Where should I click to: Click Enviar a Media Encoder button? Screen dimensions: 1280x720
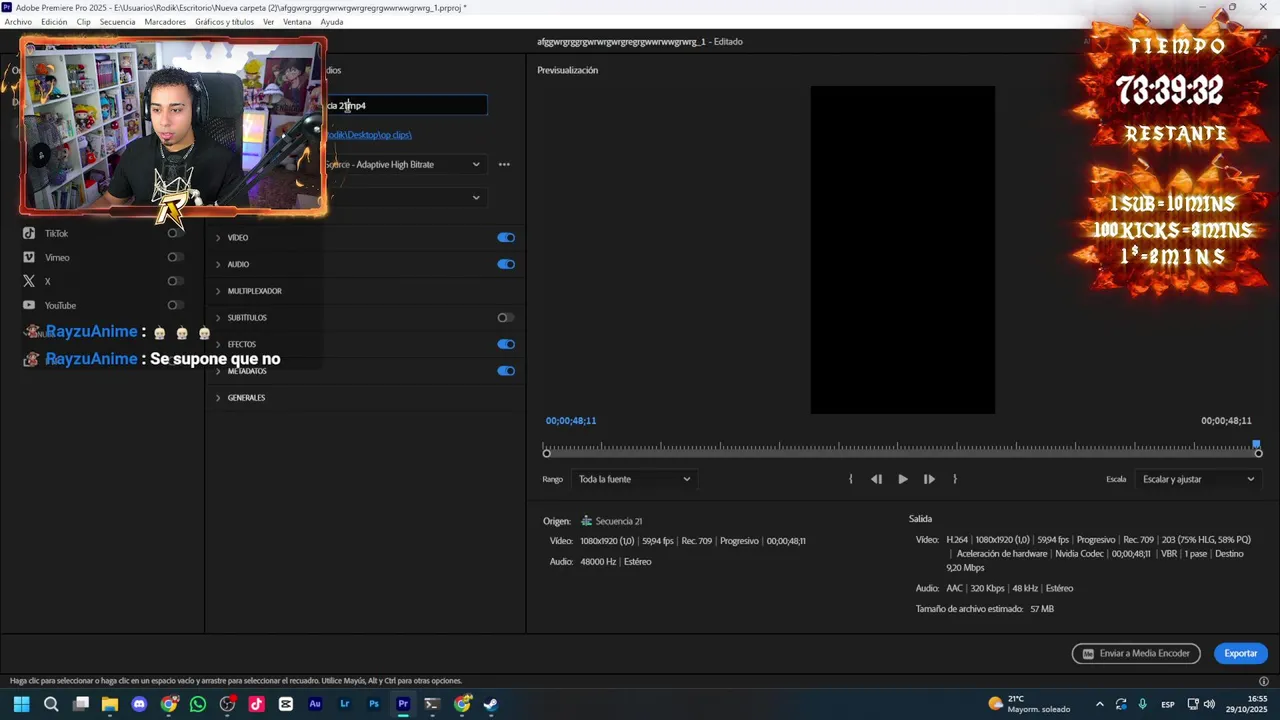point(1136,653)
